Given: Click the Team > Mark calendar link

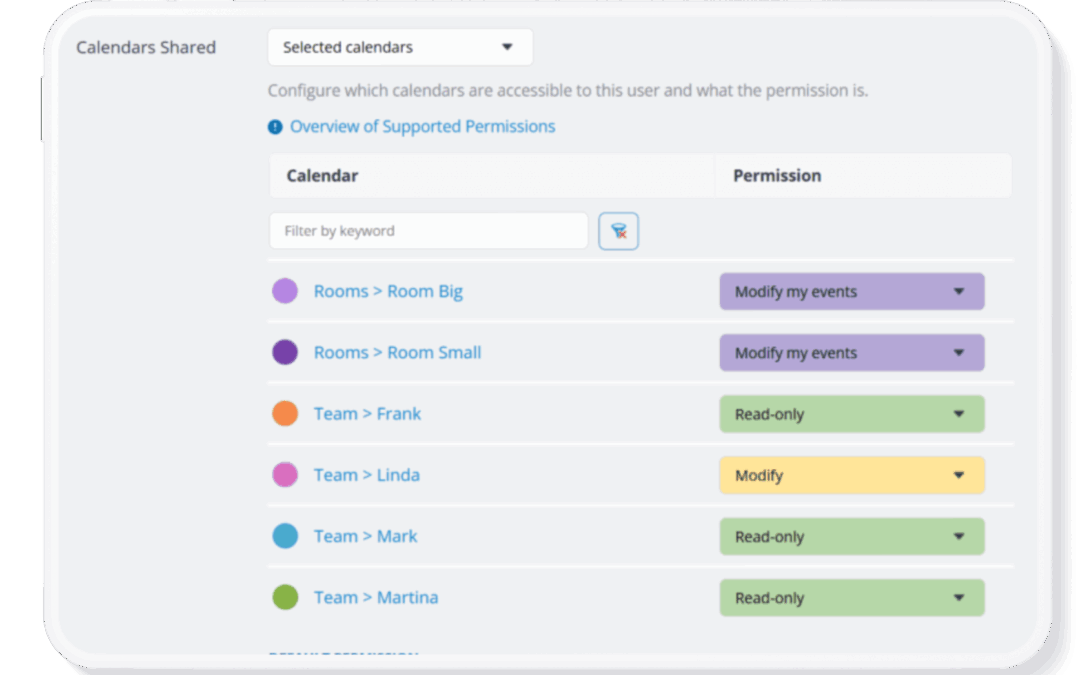Looking at the screenshot, I should pyautogui.click(x=365, y=536).
